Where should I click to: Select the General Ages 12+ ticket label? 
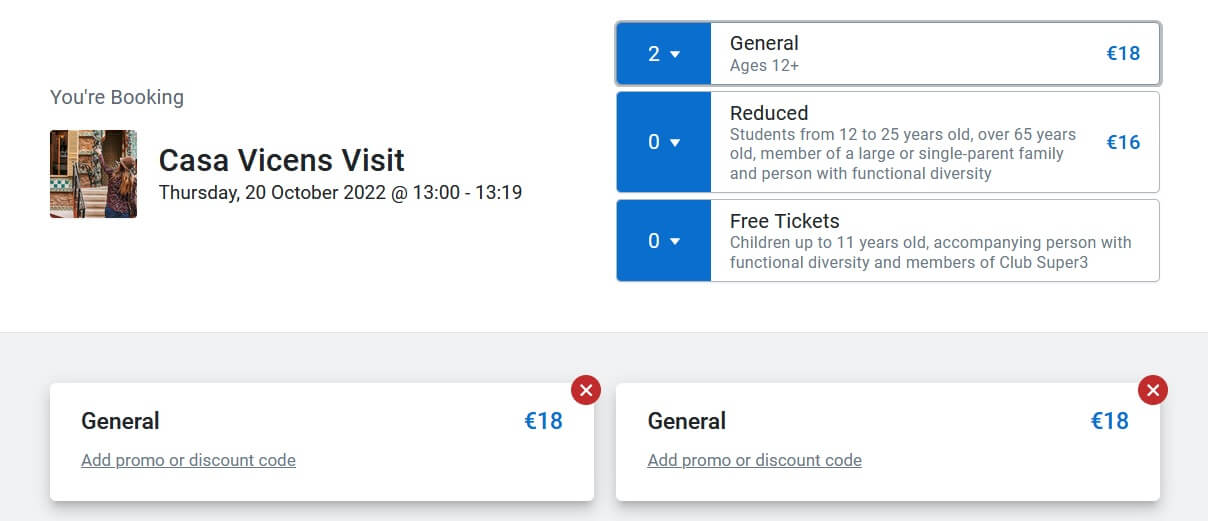(764, 54)
